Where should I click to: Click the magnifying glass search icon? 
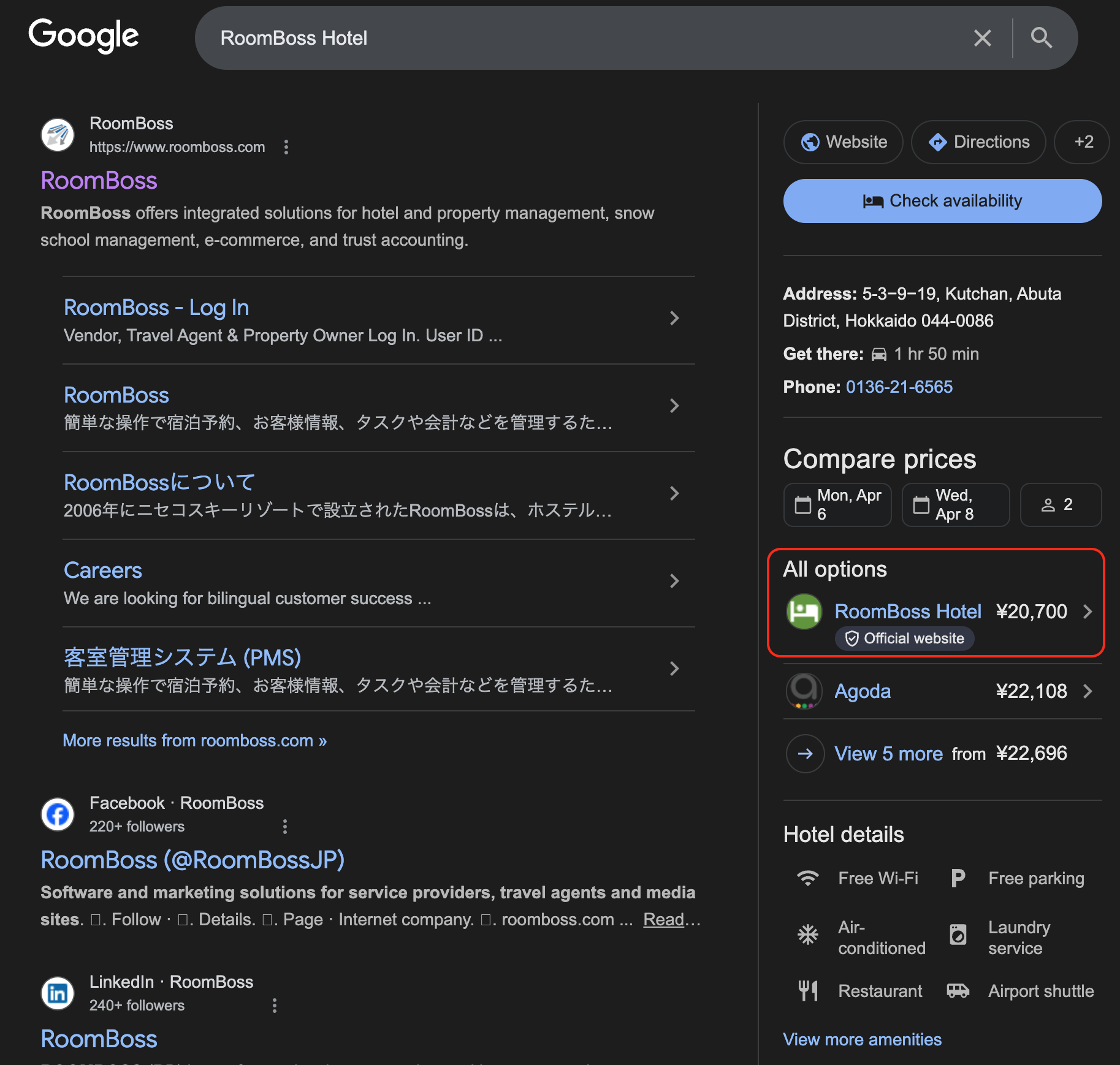click(x=1041, y=38)
